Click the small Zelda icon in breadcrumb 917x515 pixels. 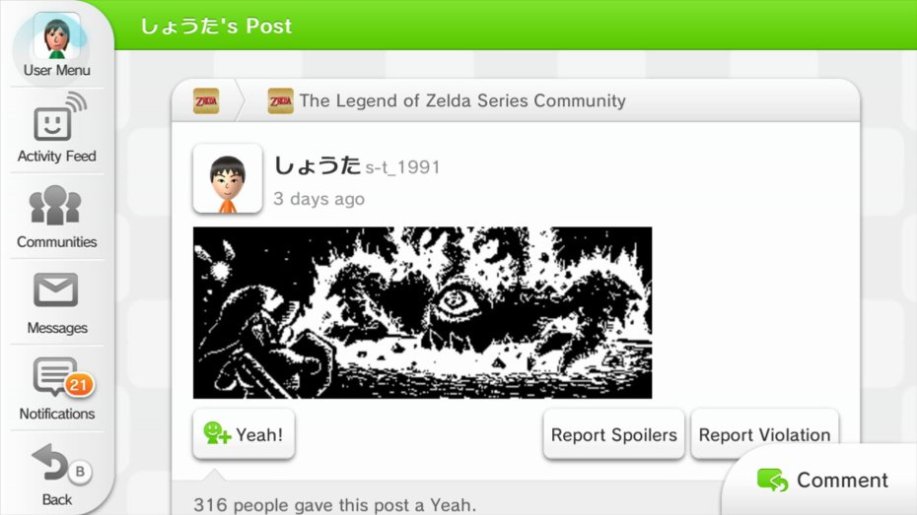206,101
